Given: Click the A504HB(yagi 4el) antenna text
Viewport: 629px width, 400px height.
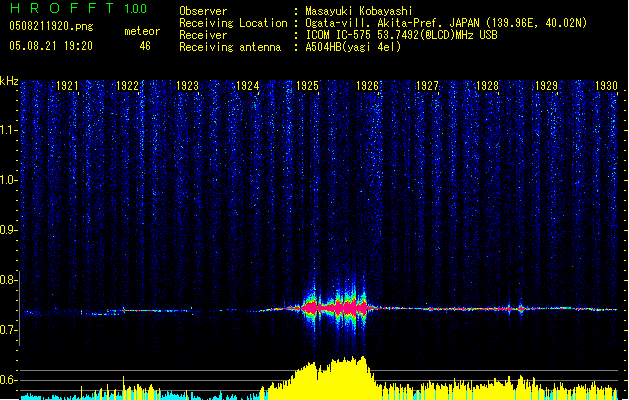Looking at the screenshot, I should pos(353,47).
